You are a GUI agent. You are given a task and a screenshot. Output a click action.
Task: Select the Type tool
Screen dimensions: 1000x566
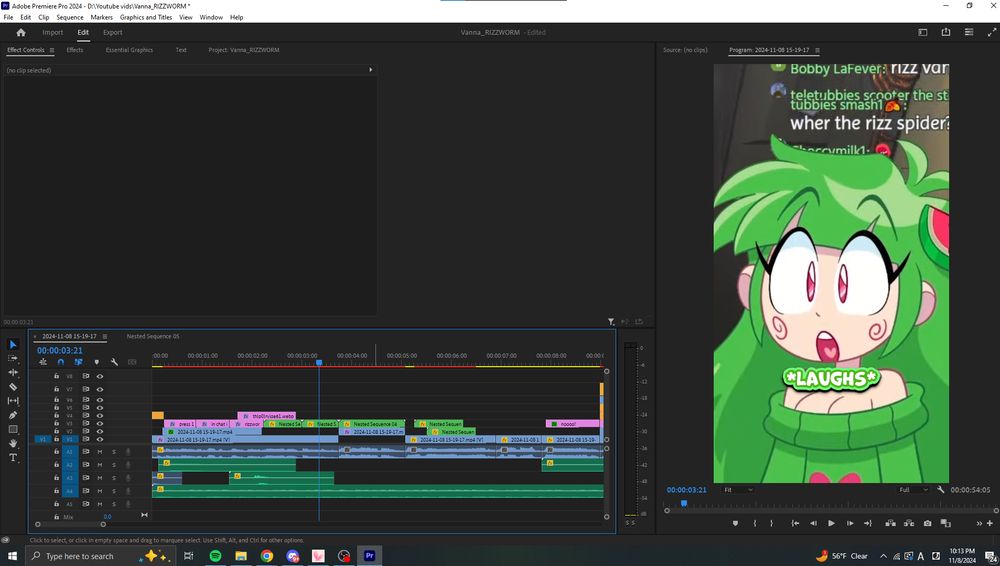tap(13, 457)
